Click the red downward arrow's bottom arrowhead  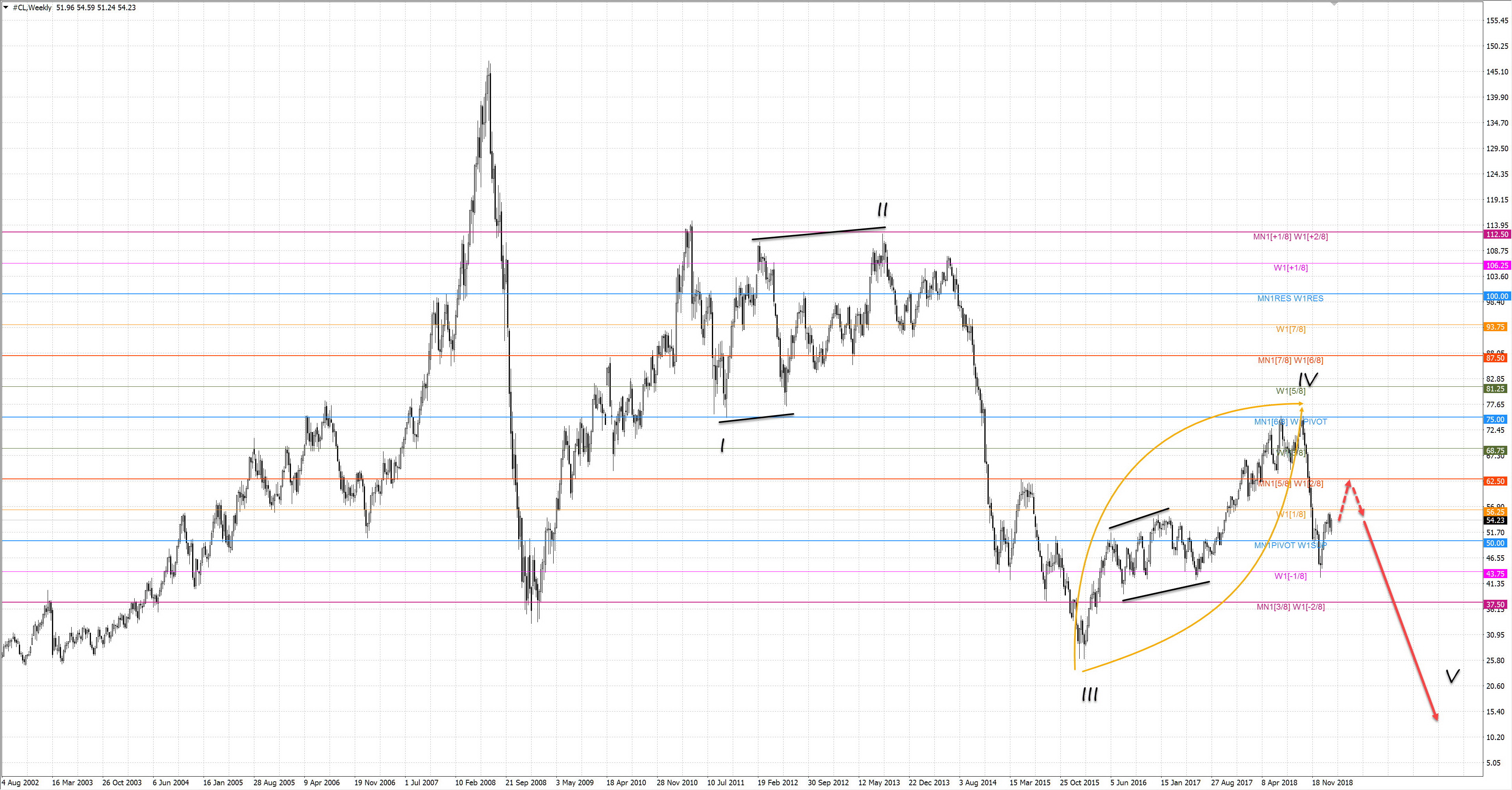pos(1436,717)
